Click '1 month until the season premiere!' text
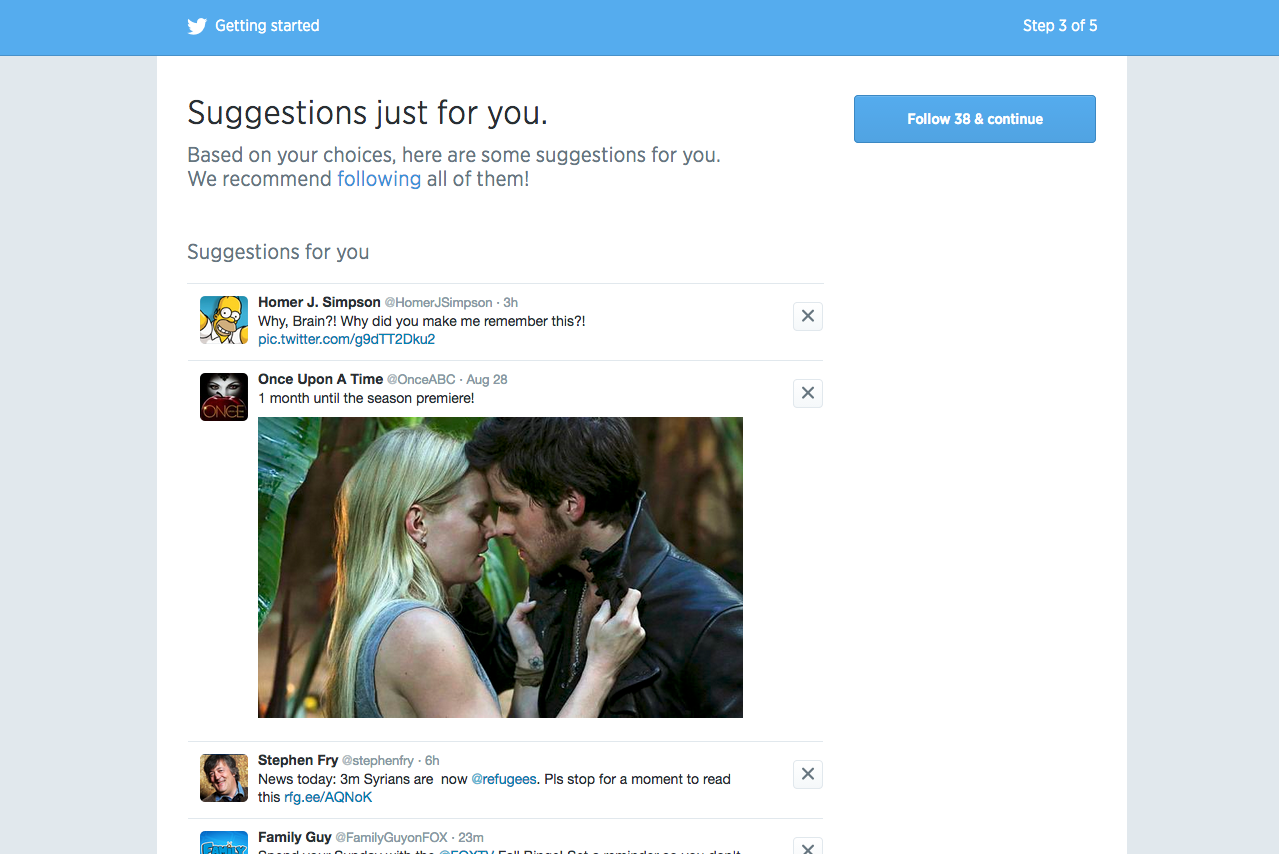The height and width of the screenshot is (854, 1279). [366, 398]
